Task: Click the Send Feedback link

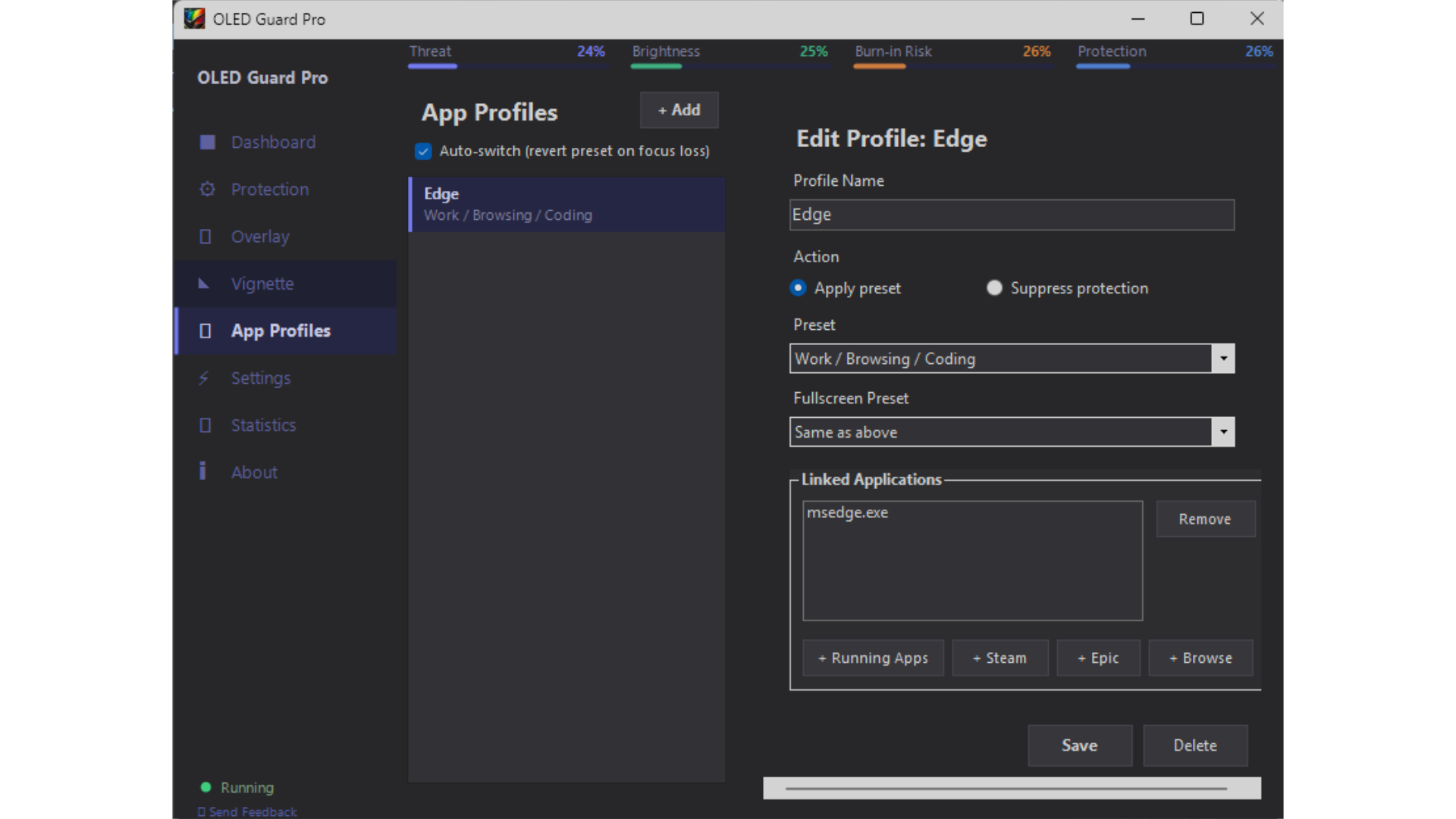Action: 246,811
